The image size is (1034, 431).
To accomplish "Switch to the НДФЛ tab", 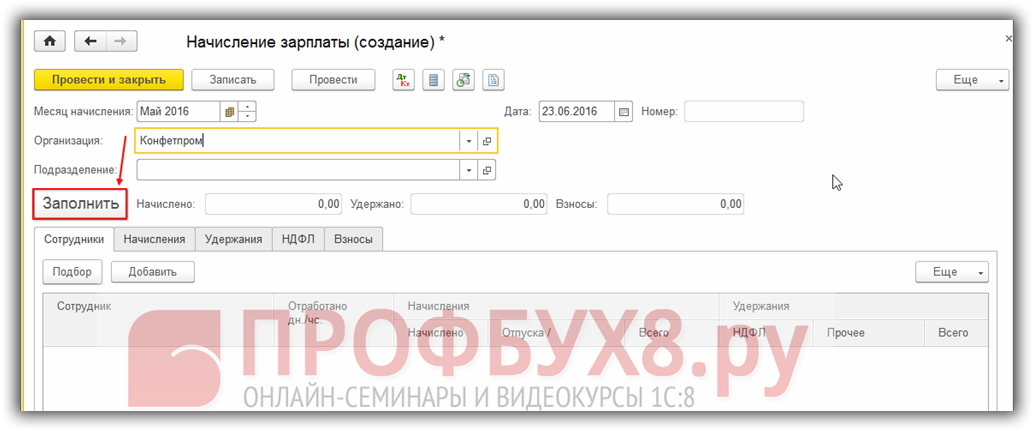I will point(298,239).
